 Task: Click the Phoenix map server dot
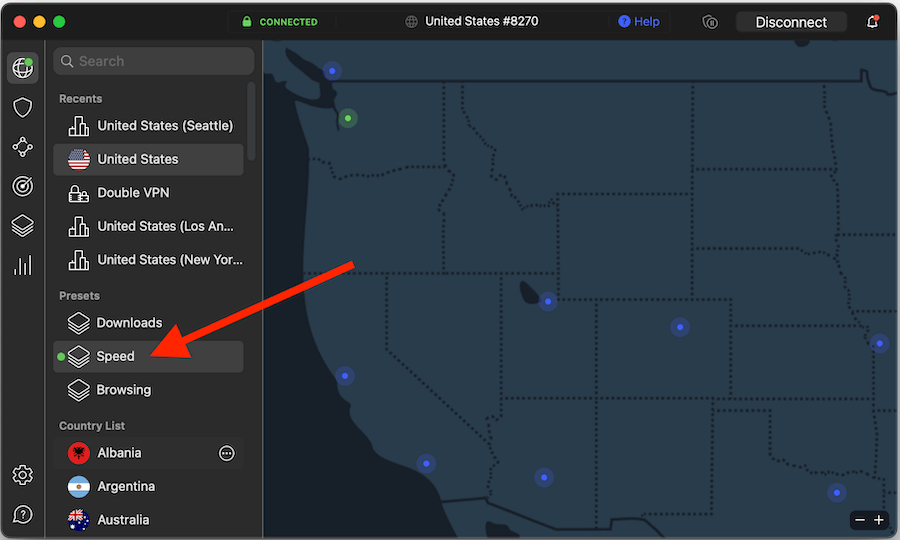click(x=544, y=477)
